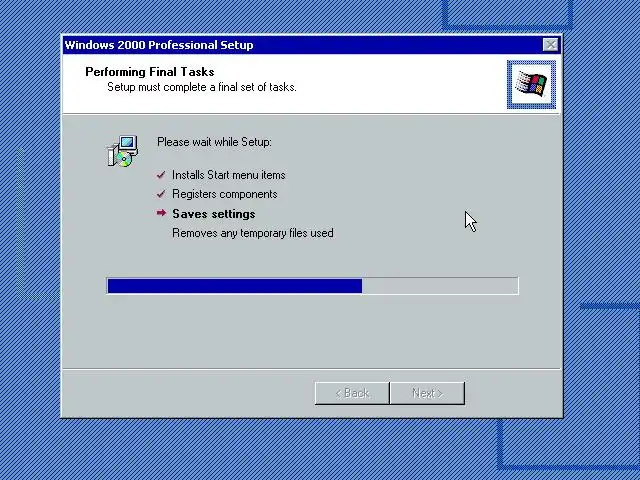Click the 'Please wait while Setup:' text
Viewport: 640px width, 480px height.
coord(214,142)
